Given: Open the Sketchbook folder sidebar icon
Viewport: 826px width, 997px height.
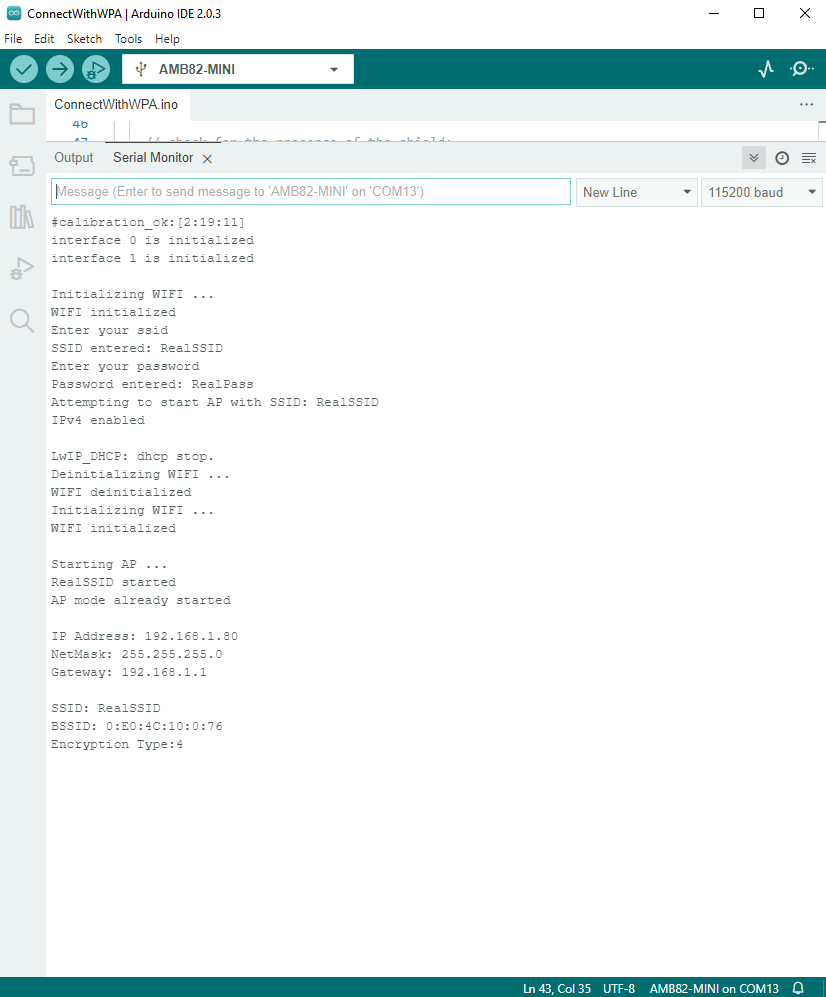Looking at the screenshot, I should pos(22,114).
